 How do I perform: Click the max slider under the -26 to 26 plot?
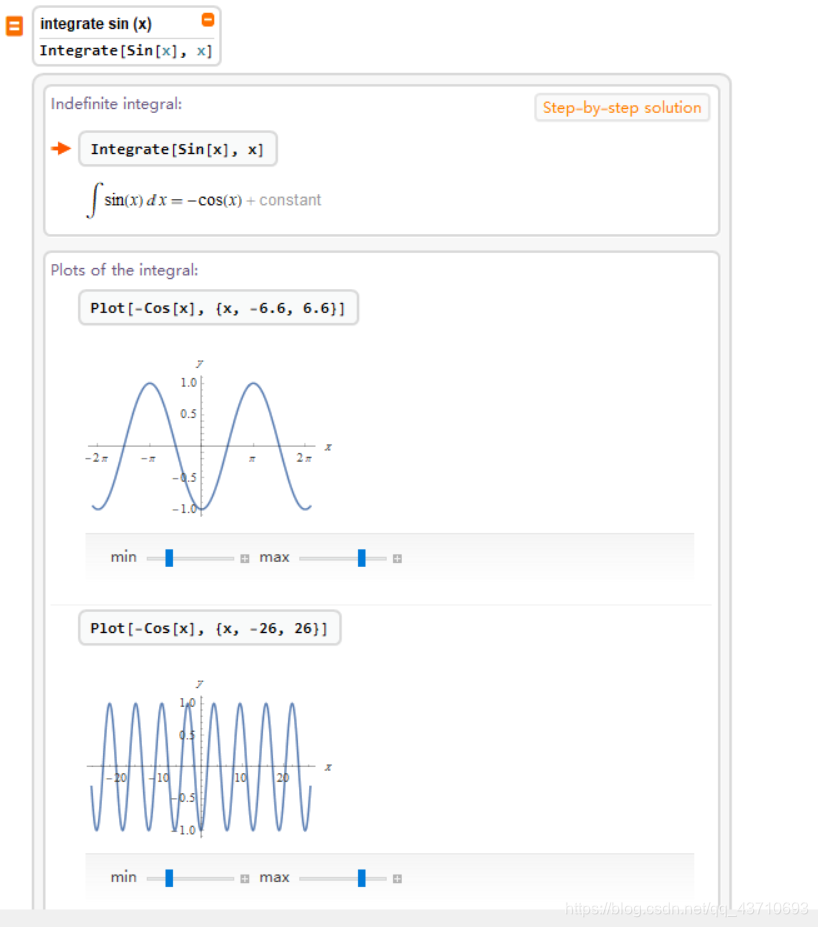coord(361,878)
